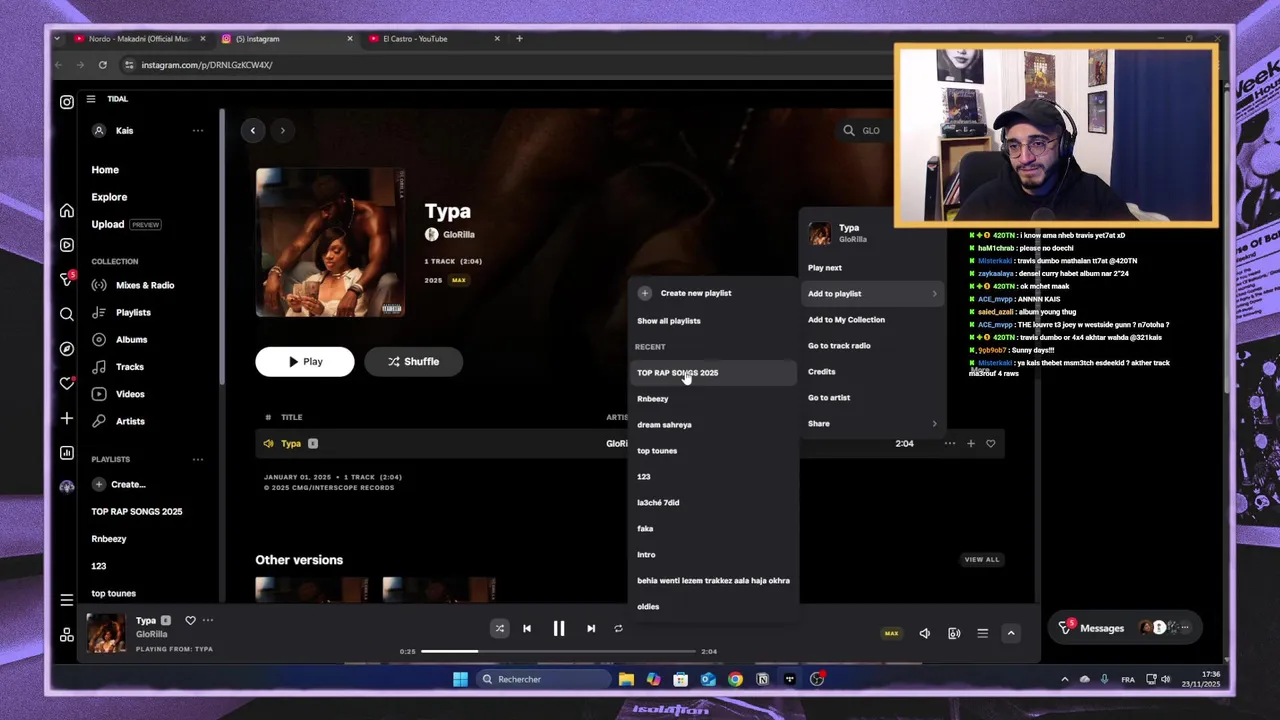
Task: Open Instagram search magnifier in sidebar
Action: 67,314
